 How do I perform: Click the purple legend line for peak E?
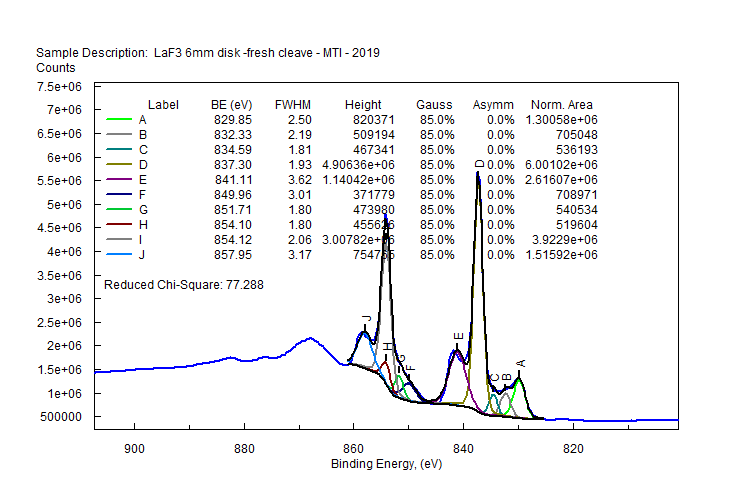(x=119, y=181)
